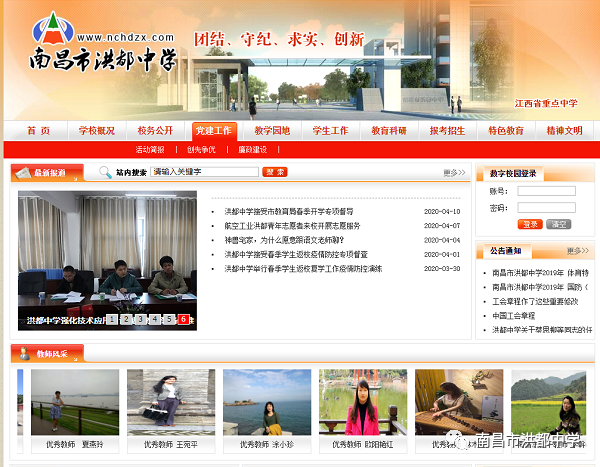Click the red 登录 button
Image resolution: width=600 pixels, height=467 pixels.
click(530, 224)
